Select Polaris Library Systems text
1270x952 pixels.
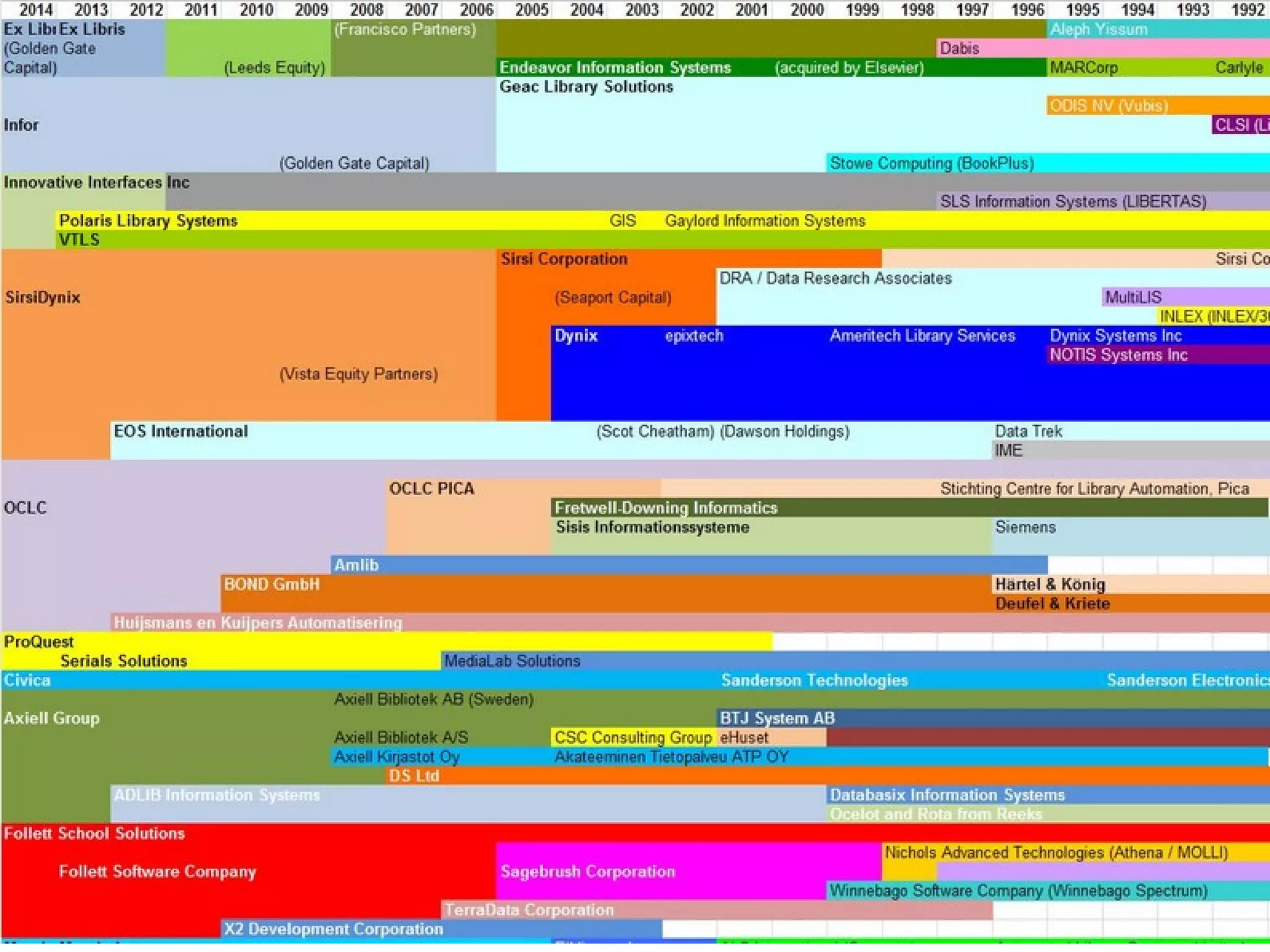[x=148, y=221]
